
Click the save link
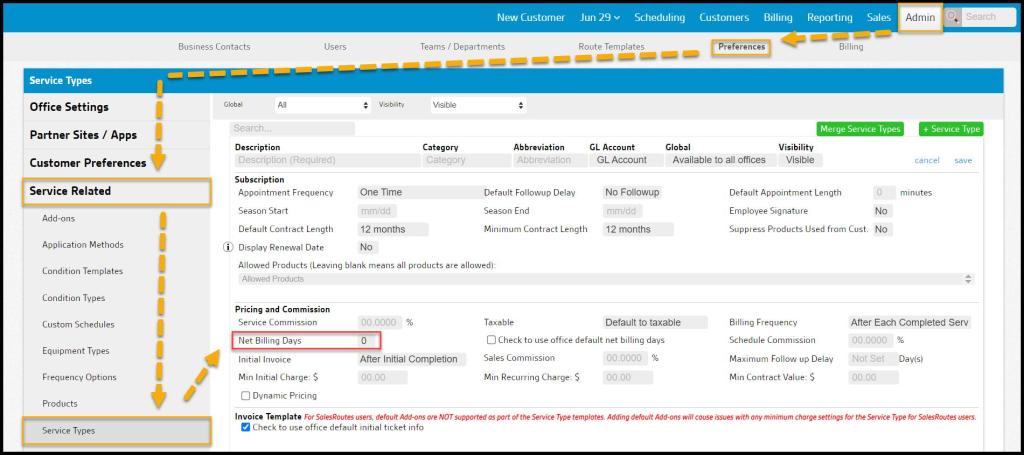(962, 160)
